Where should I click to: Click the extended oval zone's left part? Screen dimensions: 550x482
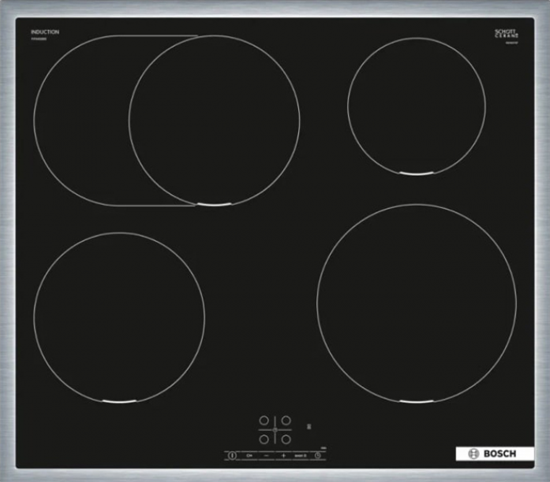(81, 120)
